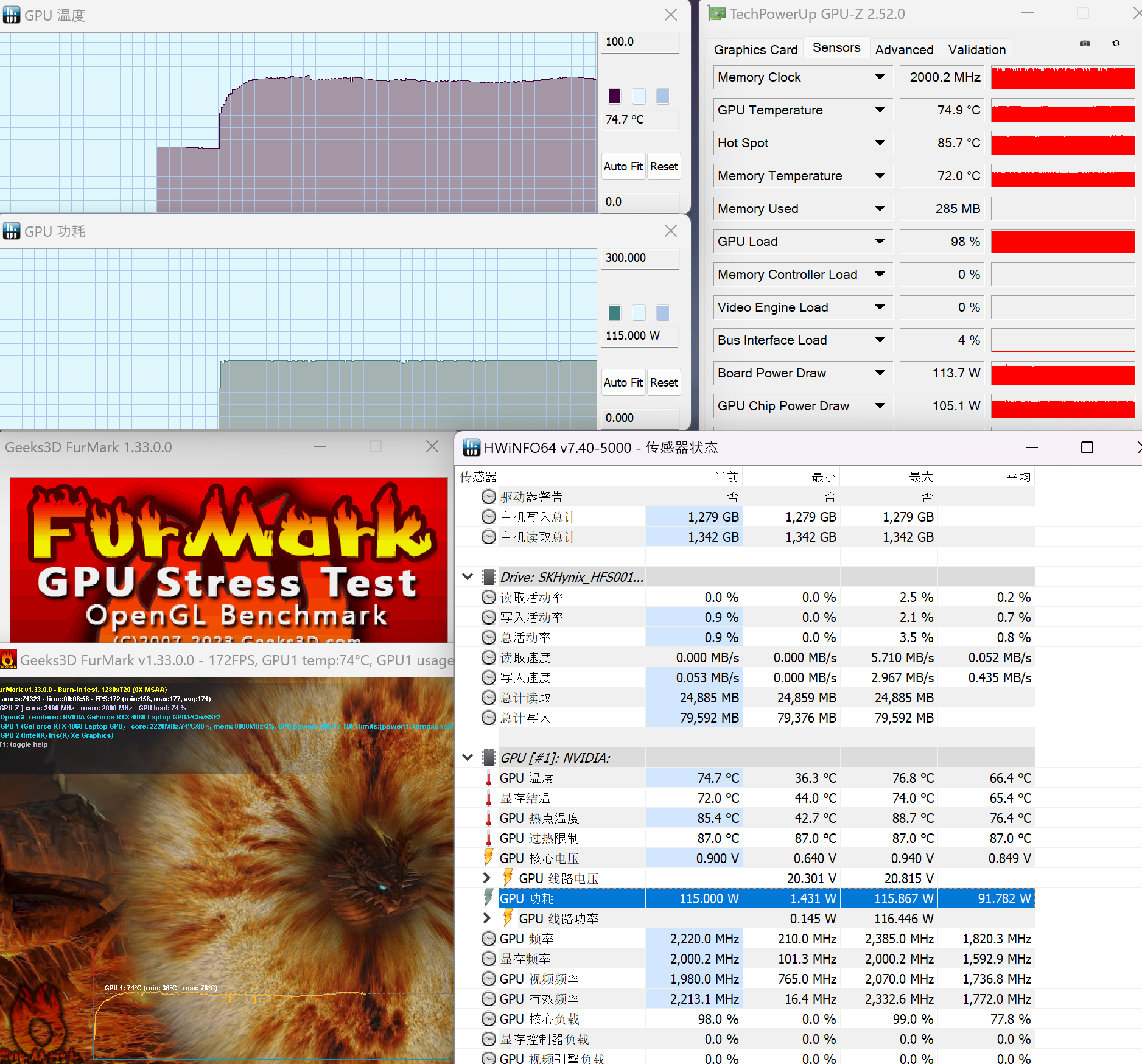The height and width of the screenshot is (1064, 1142).
Task: Click Auto Fit in GPU temperature graph
Action: [x=623, y=166]
